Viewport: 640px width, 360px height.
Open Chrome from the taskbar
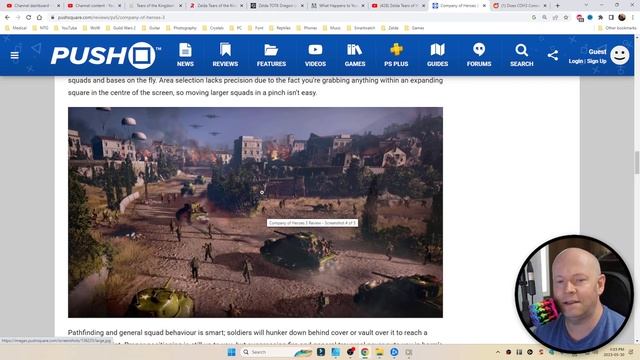coord(364,352)
